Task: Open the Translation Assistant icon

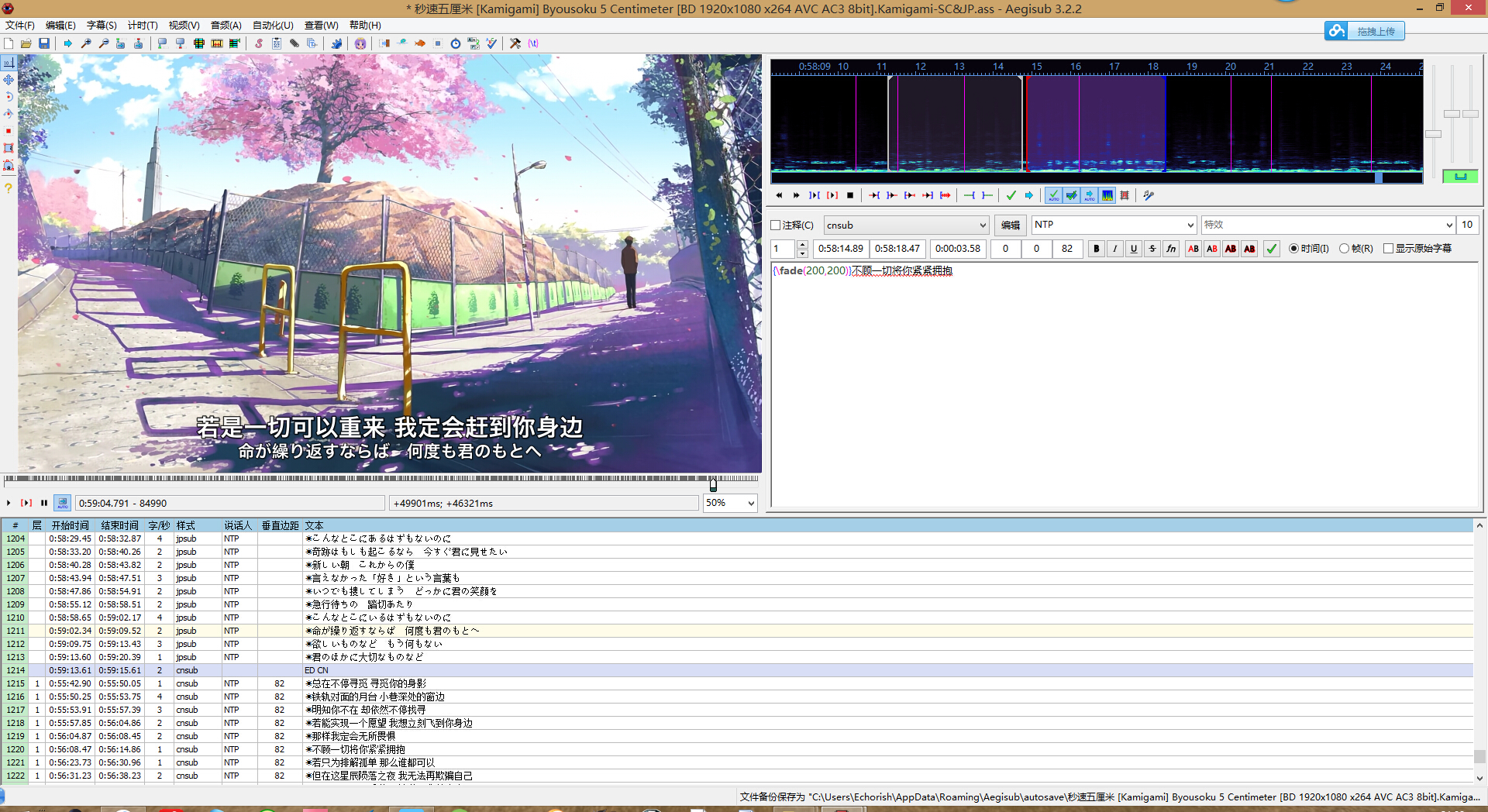Action: (x=474, y=43)
